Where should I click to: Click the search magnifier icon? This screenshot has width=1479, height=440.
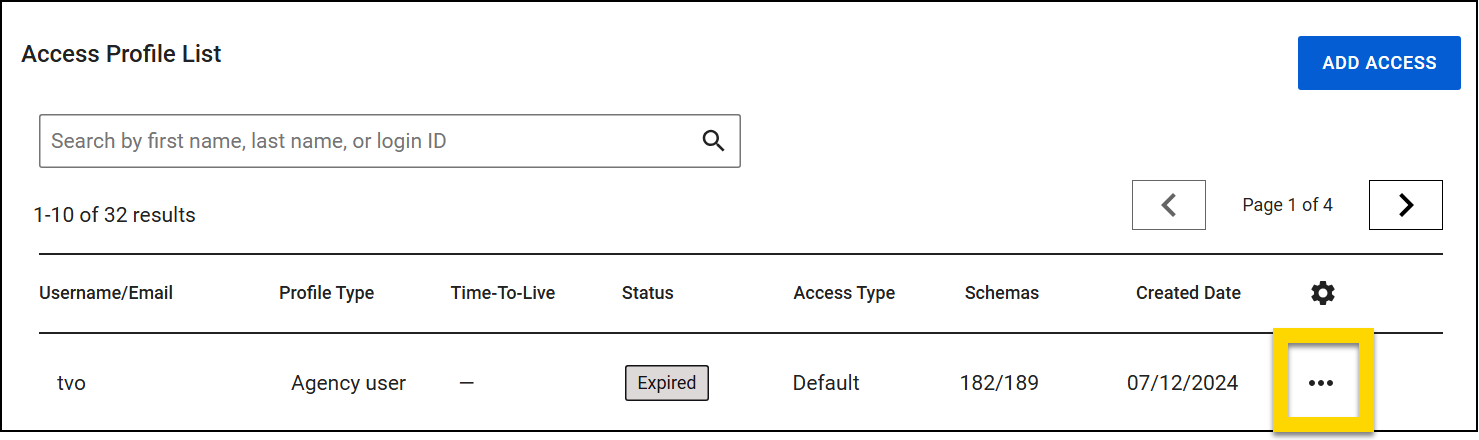point(713,141)
